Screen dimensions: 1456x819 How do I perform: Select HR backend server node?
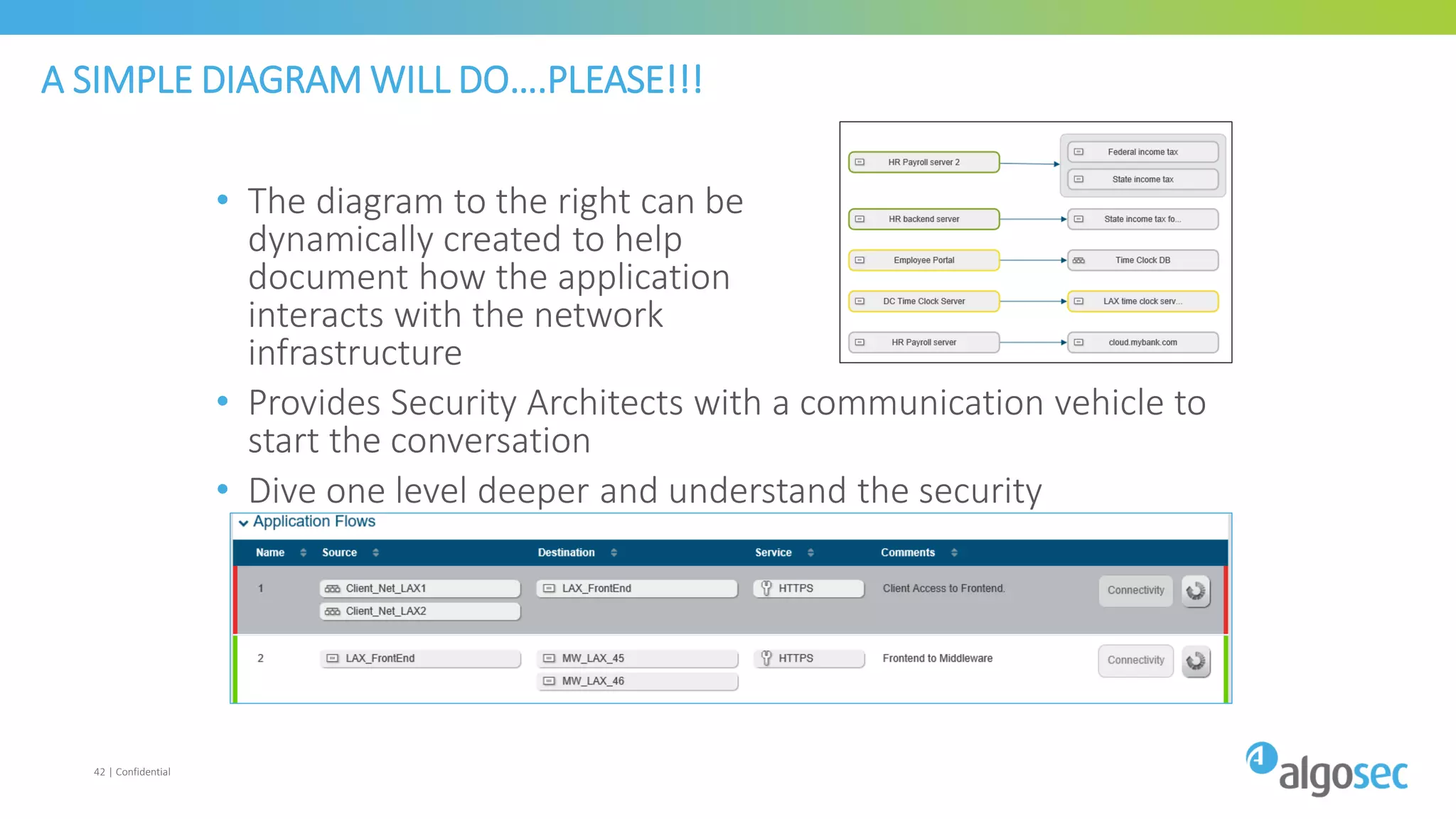coord(924,219)
